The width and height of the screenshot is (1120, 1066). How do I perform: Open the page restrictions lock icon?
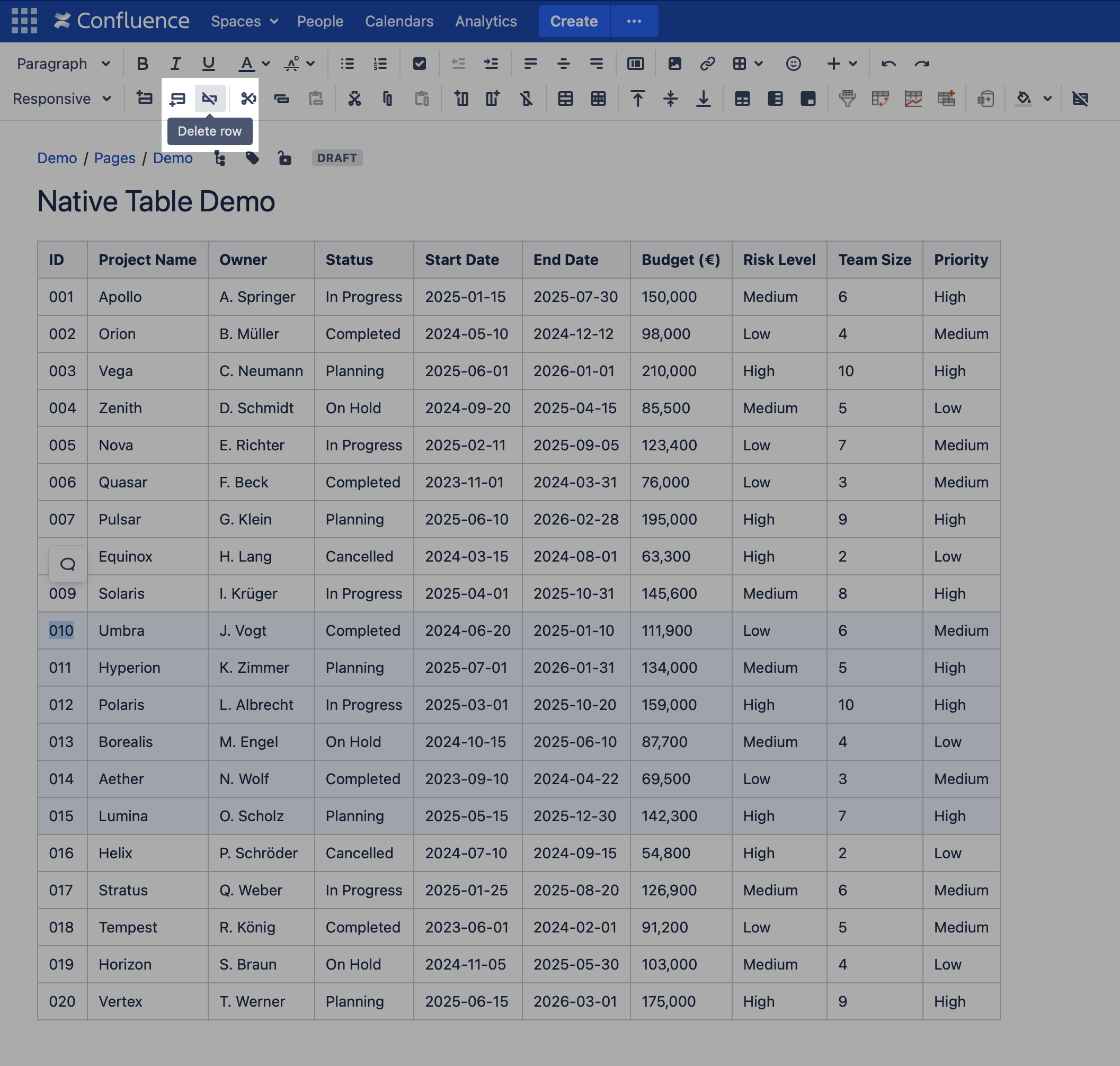[x=285, y=158]
